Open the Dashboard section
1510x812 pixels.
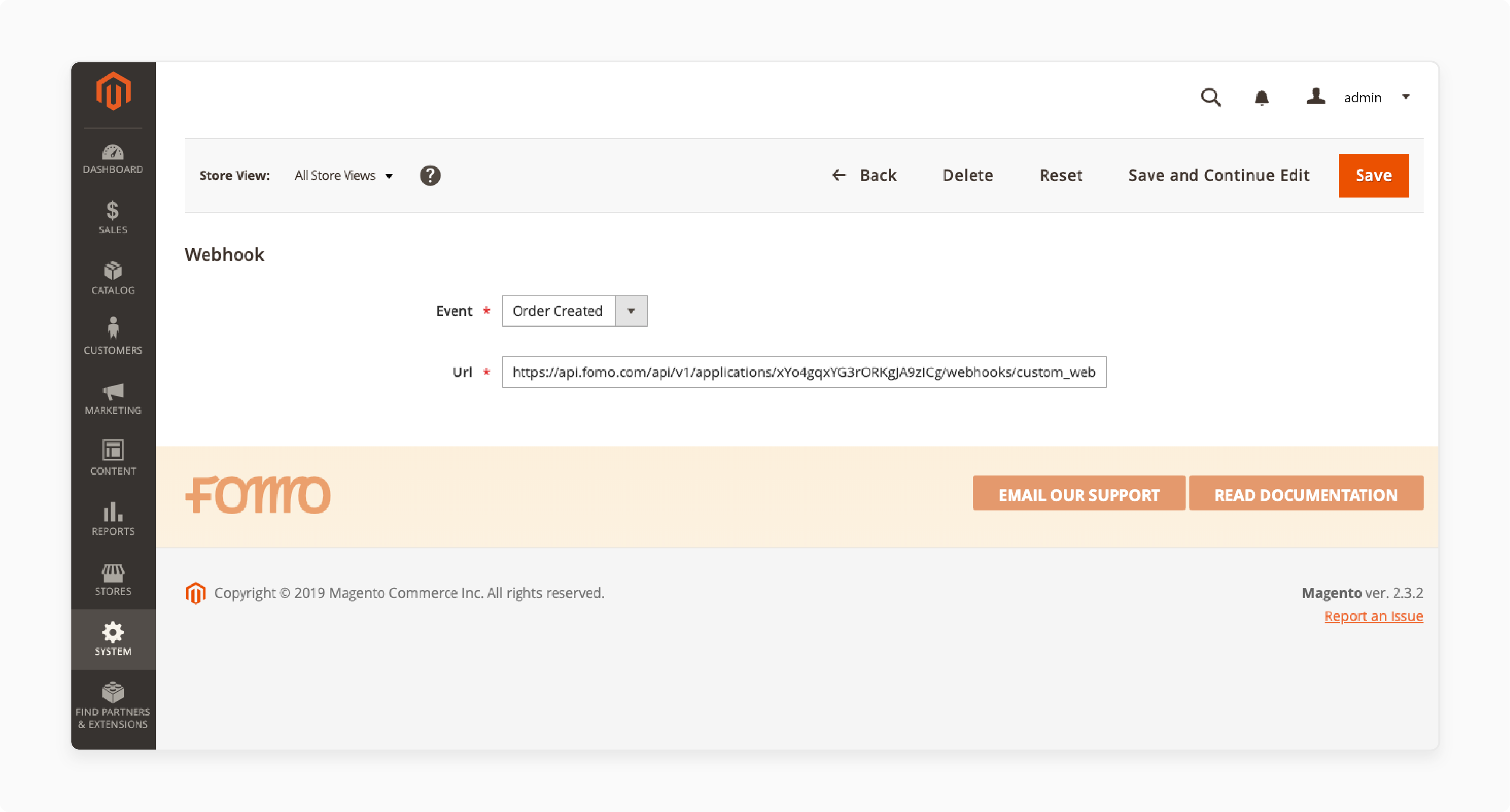(112, 159)
